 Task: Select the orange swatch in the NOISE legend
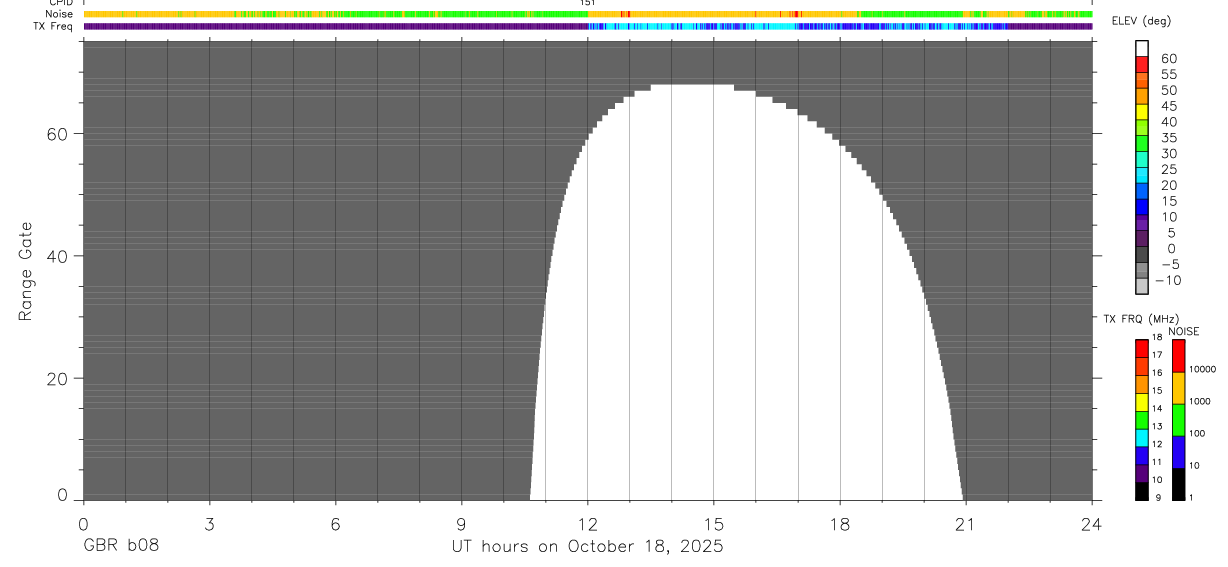pyautogui.click(x=1178, y=388)
